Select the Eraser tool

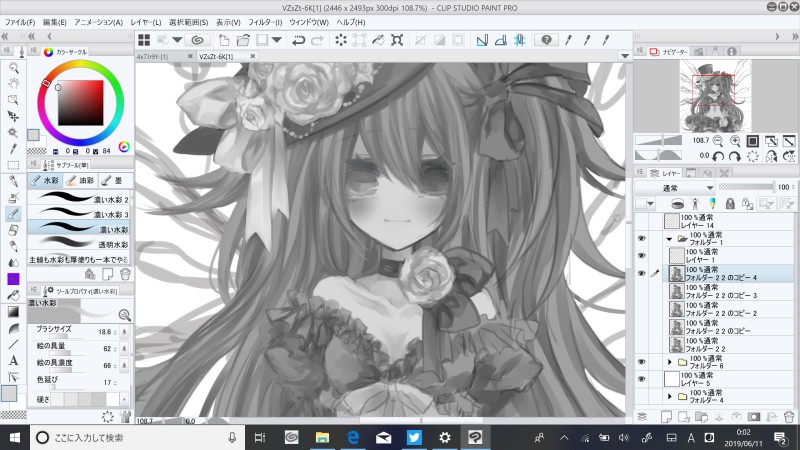13,230
